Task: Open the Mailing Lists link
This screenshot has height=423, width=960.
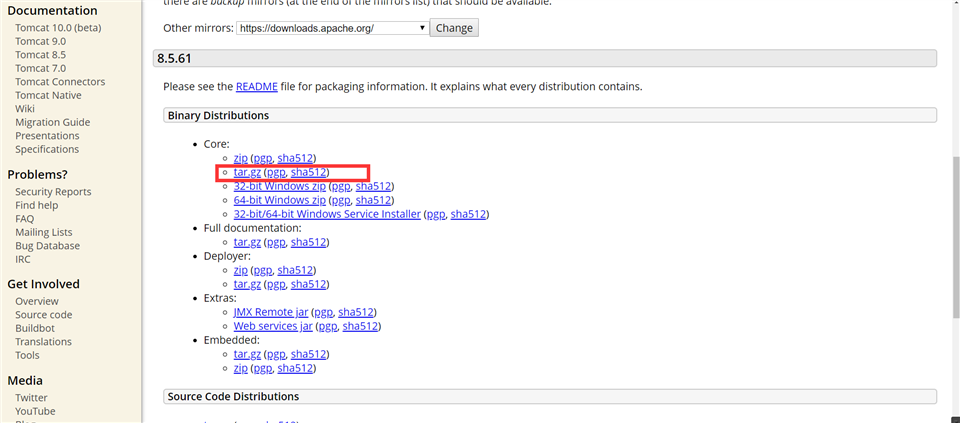Action: pyautogui.click(x=43, y=232)
